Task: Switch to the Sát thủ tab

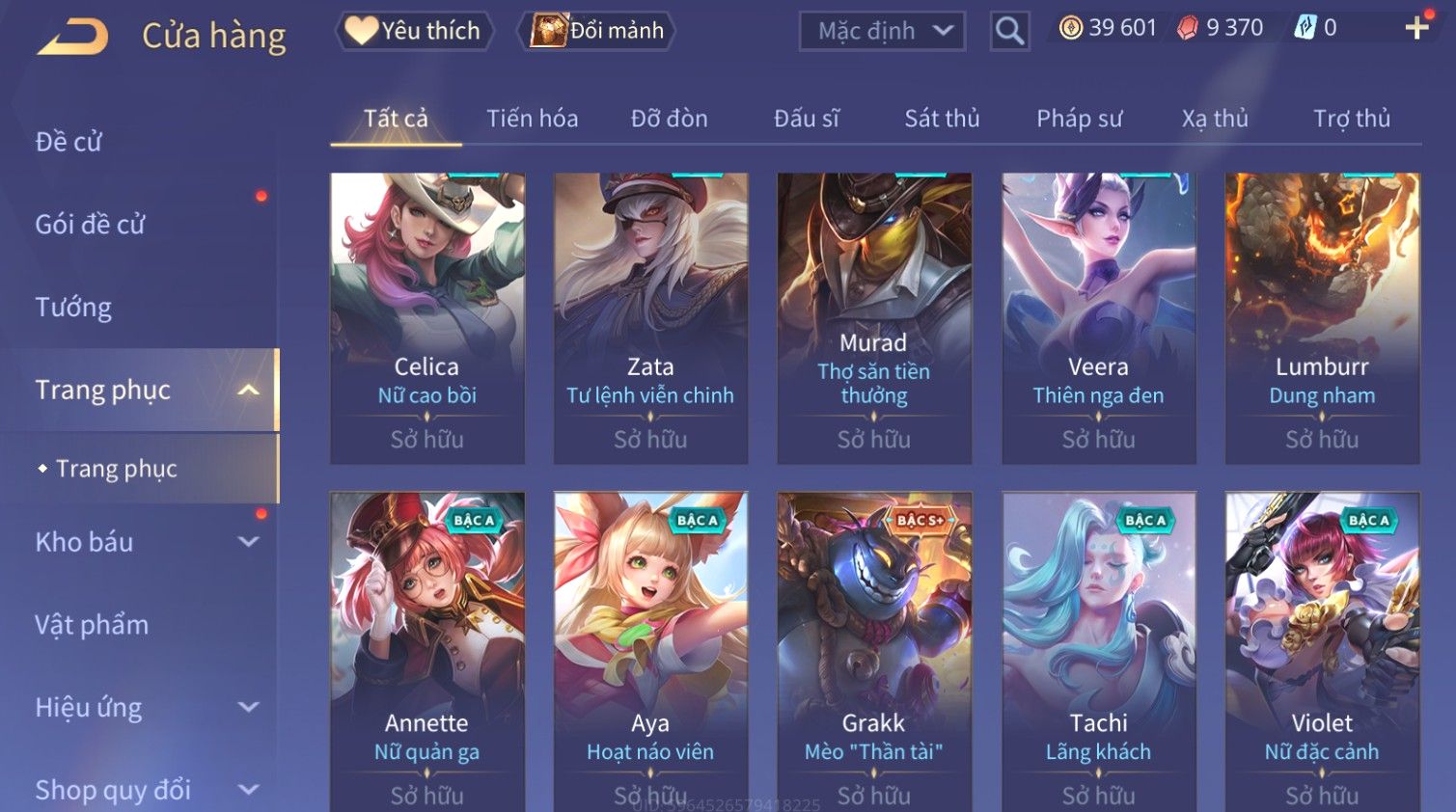Action: [942, 119]
